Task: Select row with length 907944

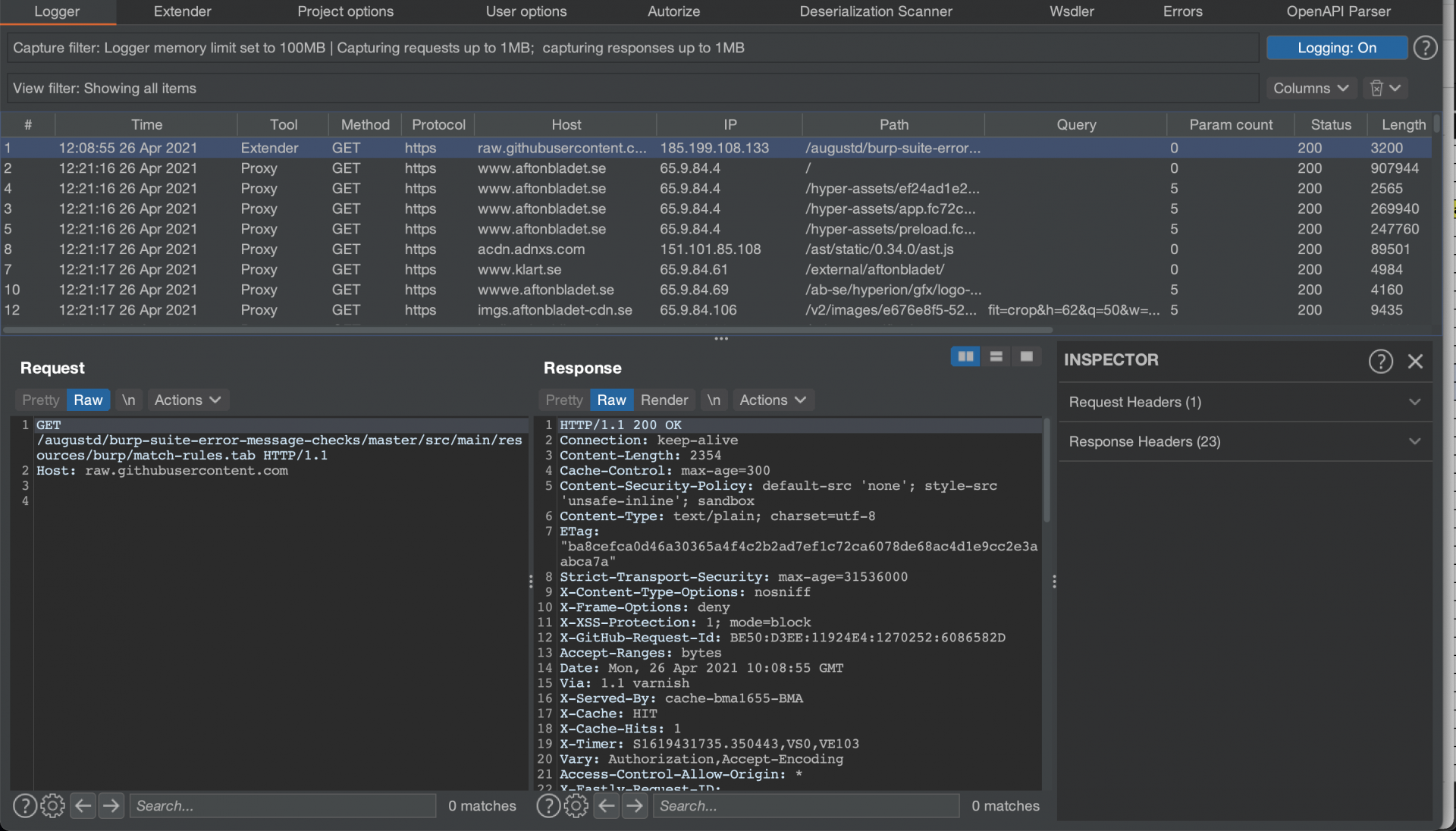Action: 716,168
